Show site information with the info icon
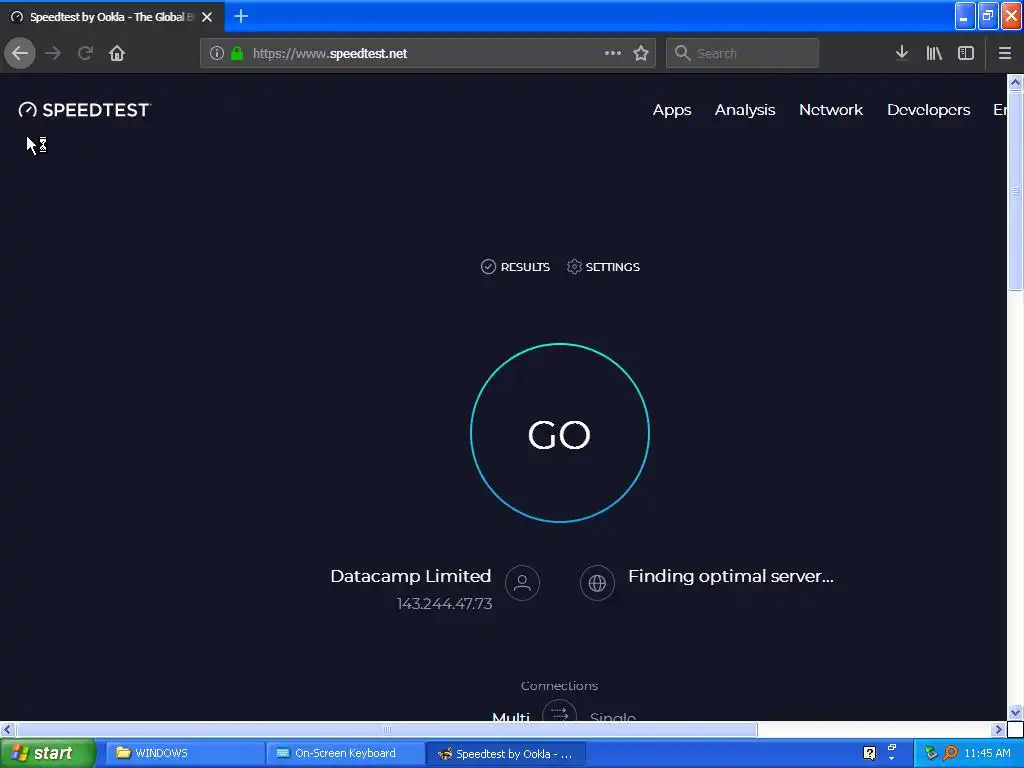This screenshot has height=768, width=1024. [217, 53]
